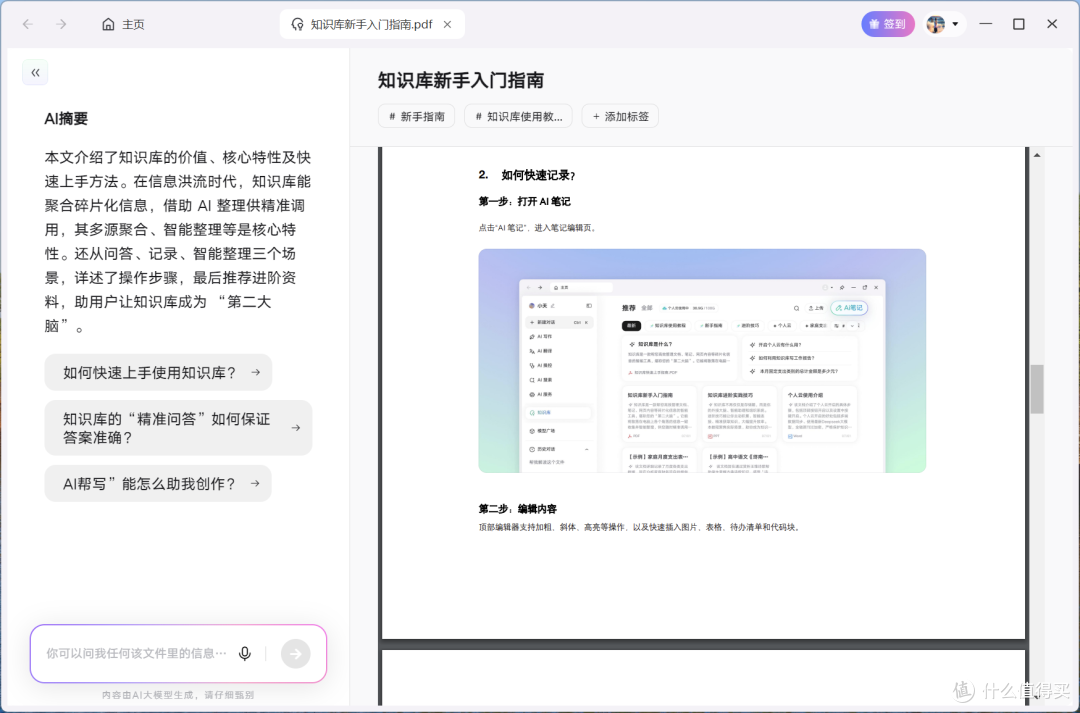The width and height of the screenshot is (1080, 713).
Task: Send the question with arrow button
Action: click(x=295, y=654)
